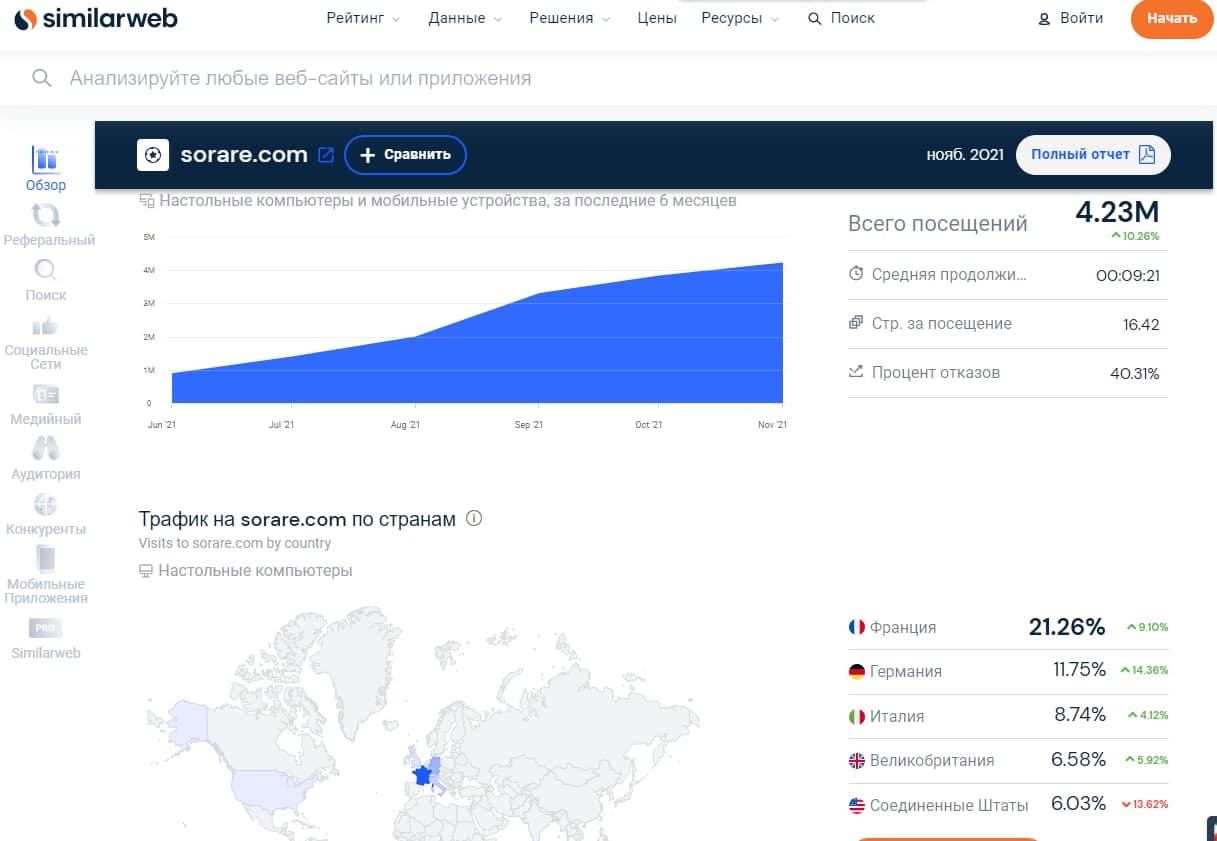Click the 16.42 pages per visit value
The image size is (1217, 841).
tap(1141, 325)
